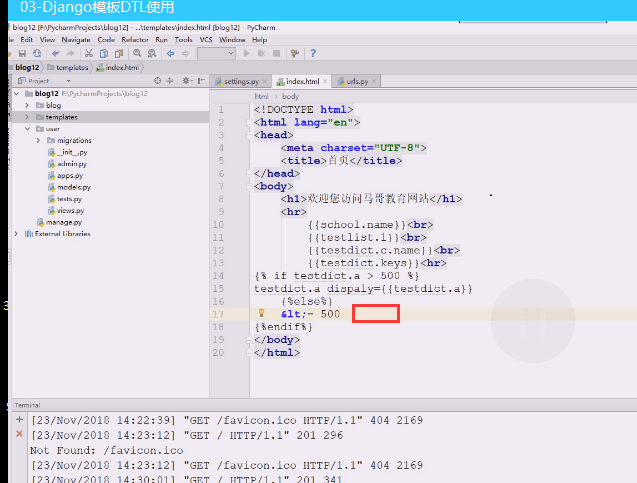
Task: Switch to the urls.py editor tab
Action: [x=357, y=82]
